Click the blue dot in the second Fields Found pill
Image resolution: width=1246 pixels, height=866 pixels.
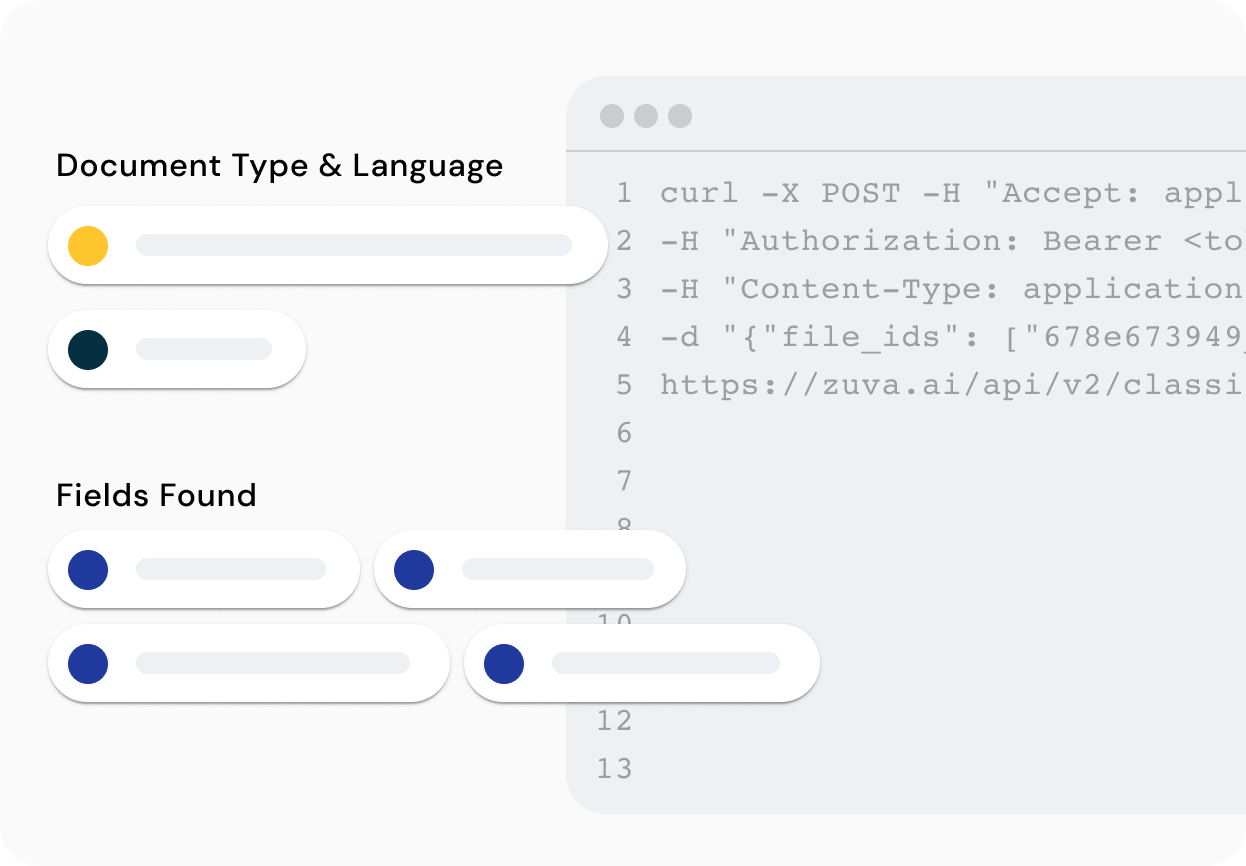coord(414,570)
